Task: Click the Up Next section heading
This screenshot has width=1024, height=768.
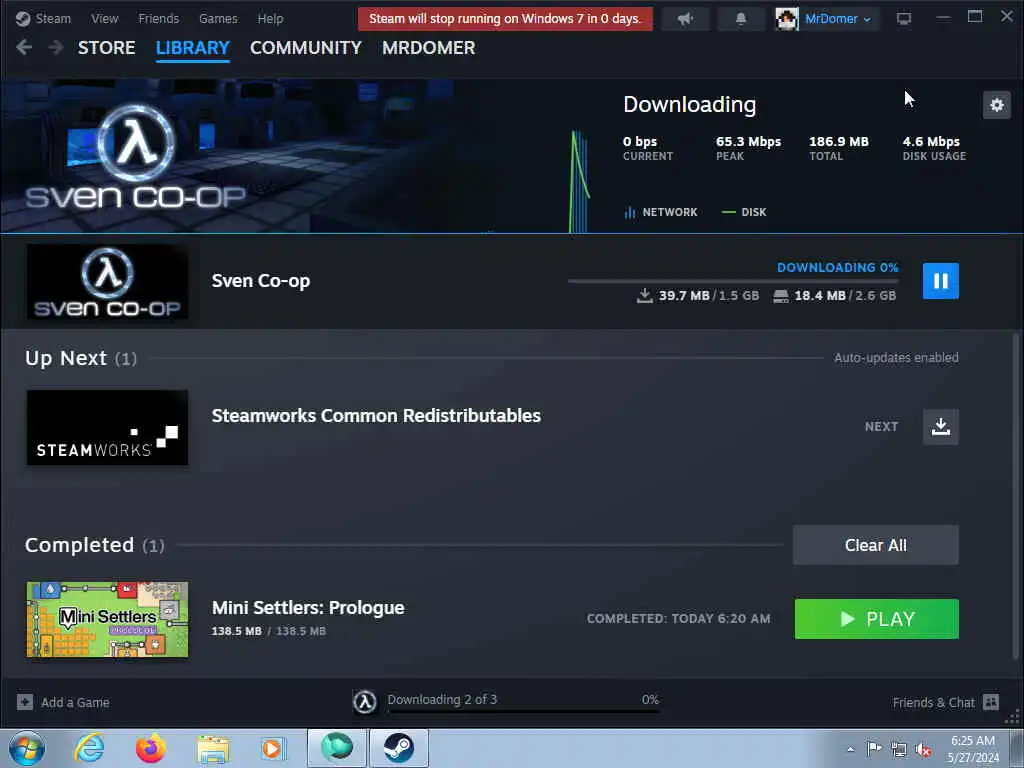Action: coord(66,358)
